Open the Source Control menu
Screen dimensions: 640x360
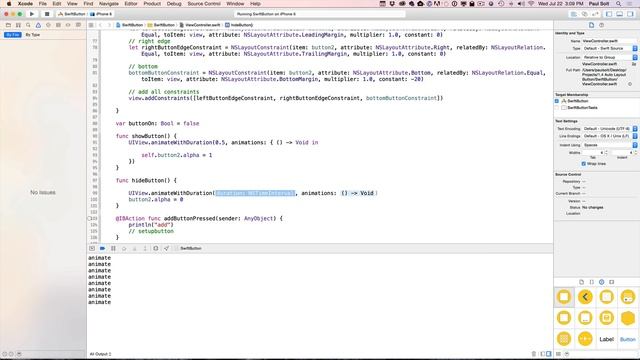(204, 4)
